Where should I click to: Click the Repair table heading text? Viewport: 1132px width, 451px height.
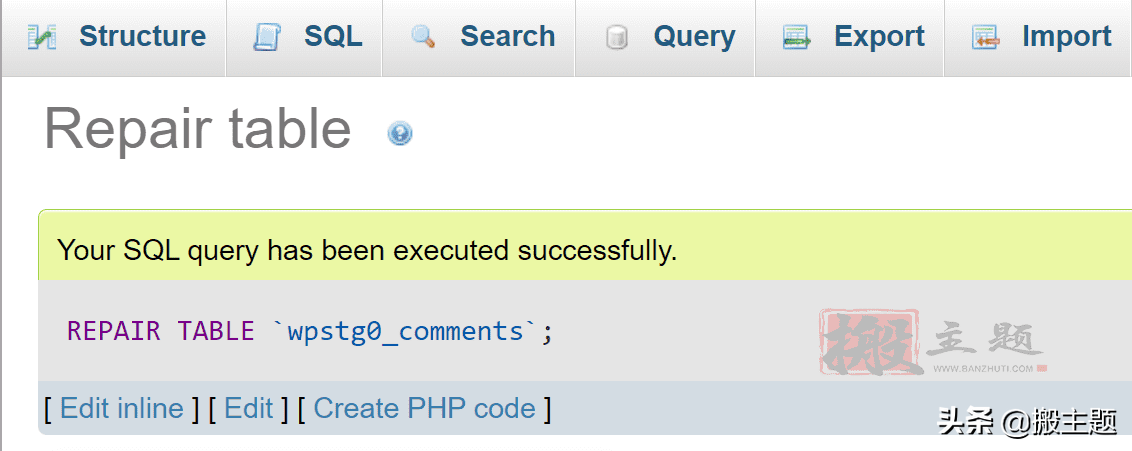(x=197, y=130)
